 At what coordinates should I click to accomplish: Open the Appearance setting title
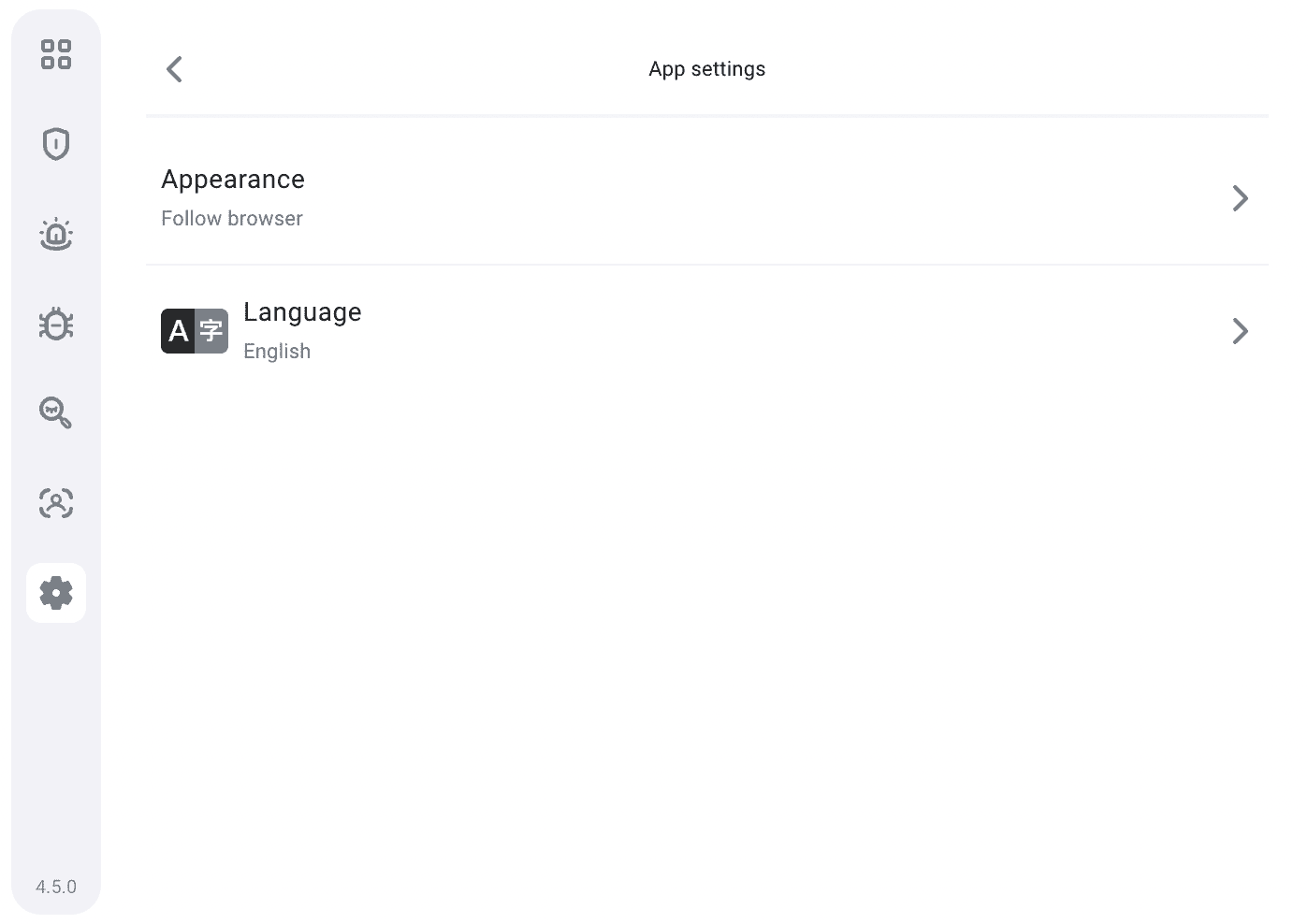(233, 180)
